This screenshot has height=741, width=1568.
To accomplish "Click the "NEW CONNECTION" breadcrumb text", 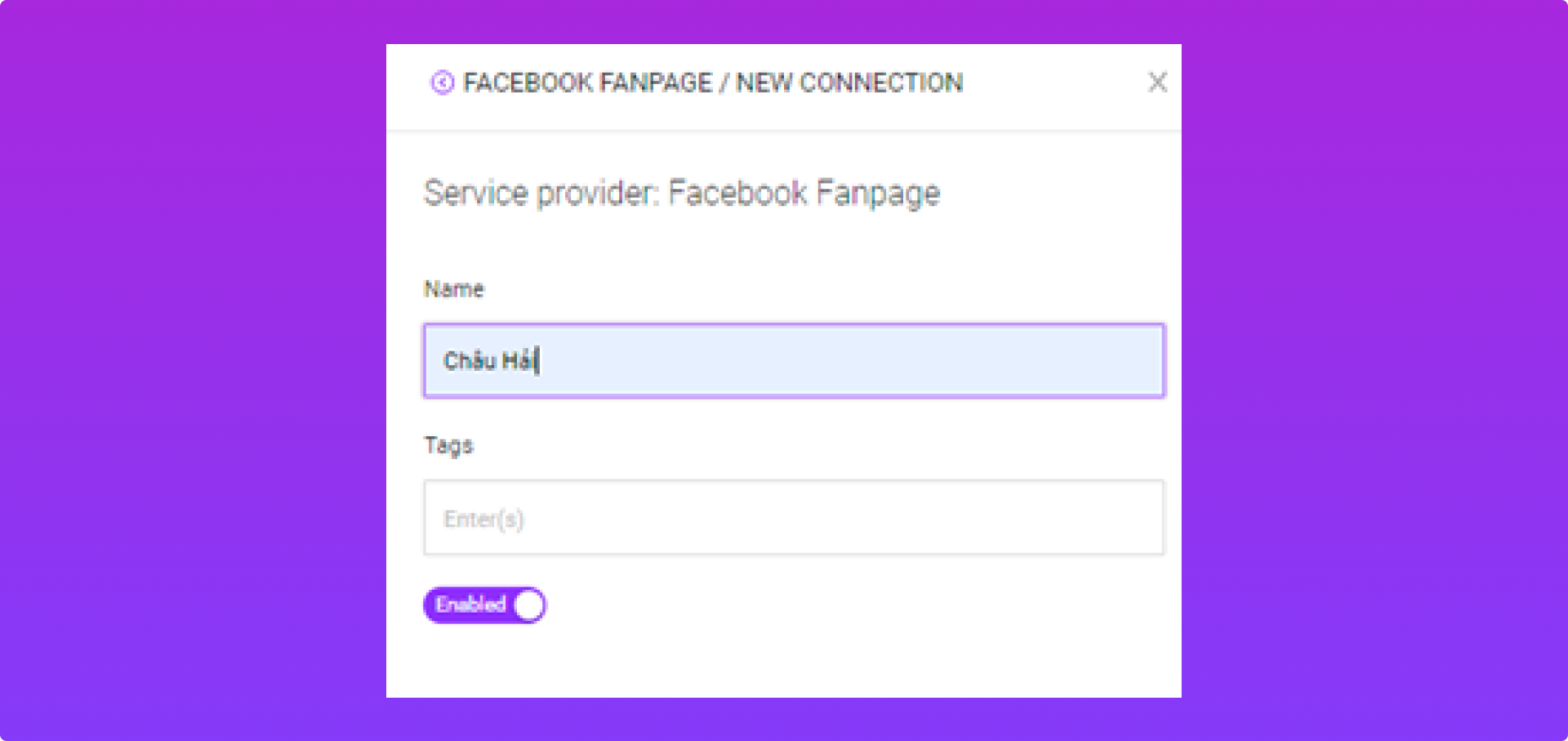I will 849,83.
